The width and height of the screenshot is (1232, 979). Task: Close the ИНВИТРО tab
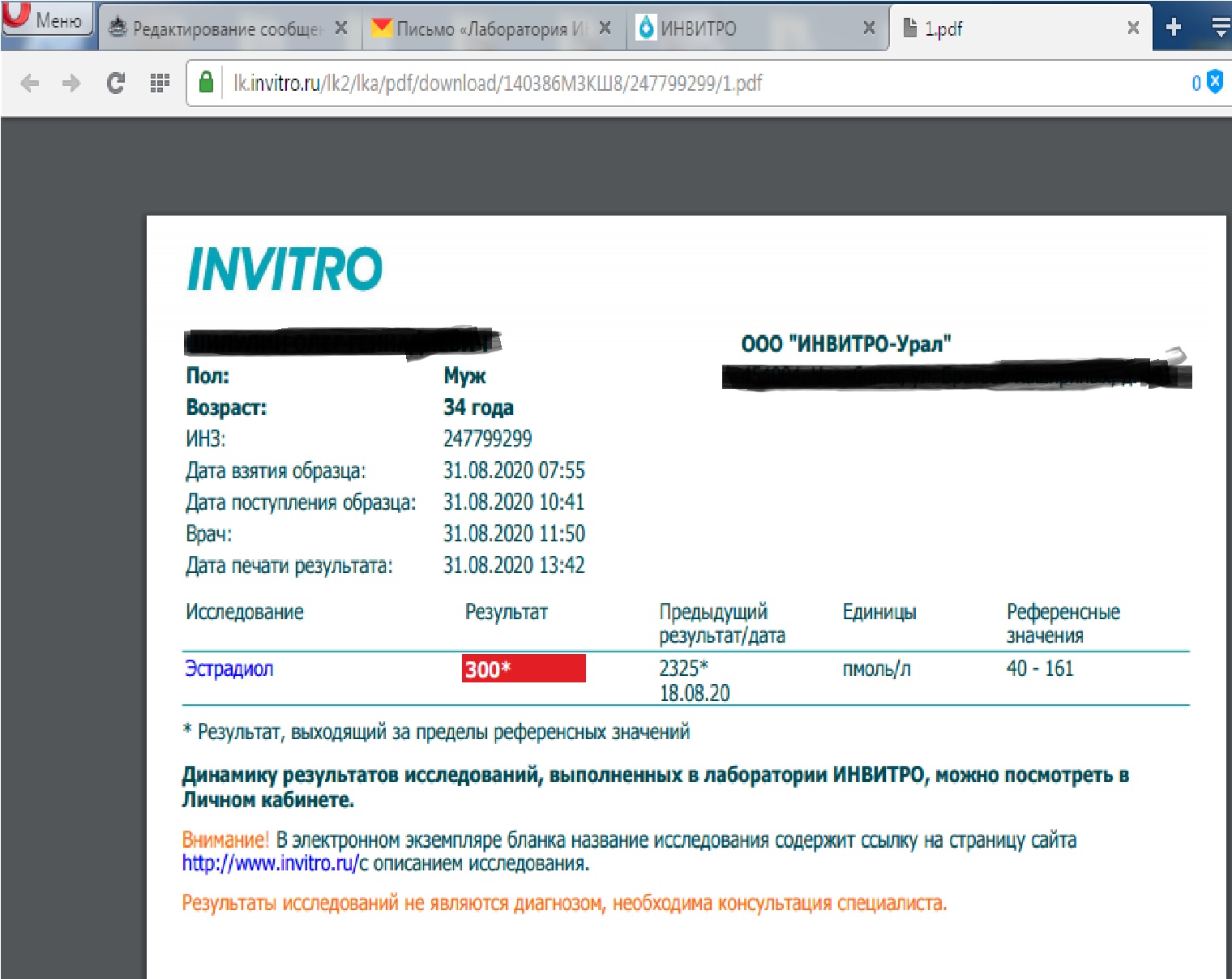869,28
